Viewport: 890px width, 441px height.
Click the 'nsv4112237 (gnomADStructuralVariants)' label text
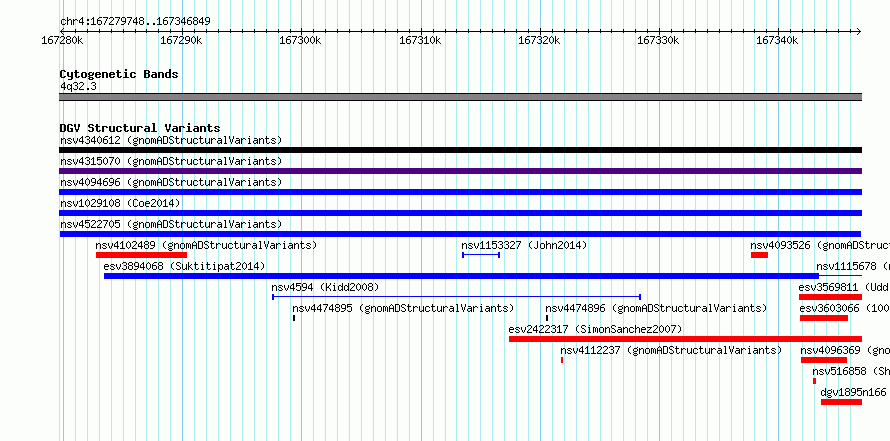tap(671, 350)
